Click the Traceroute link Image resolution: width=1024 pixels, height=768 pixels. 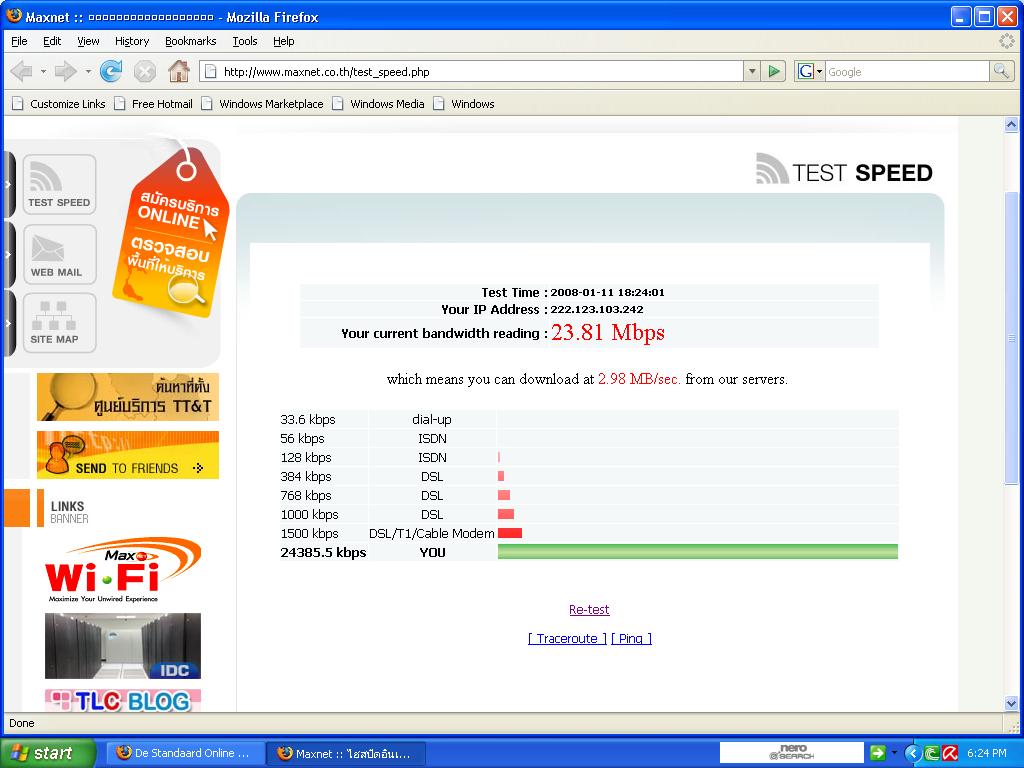(567, 638)
